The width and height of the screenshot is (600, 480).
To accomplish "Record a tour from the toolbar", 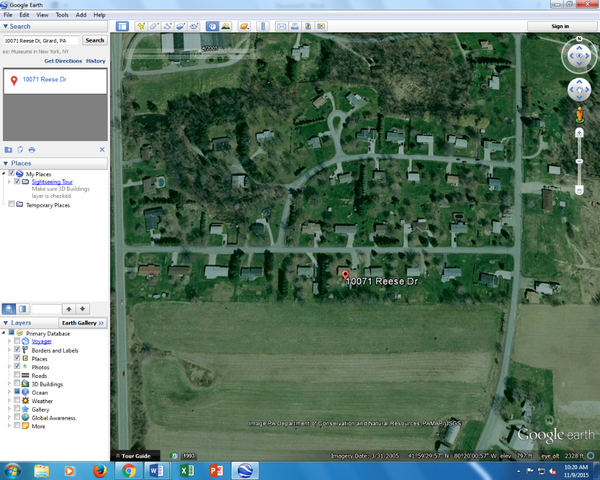I will (194, 26).
